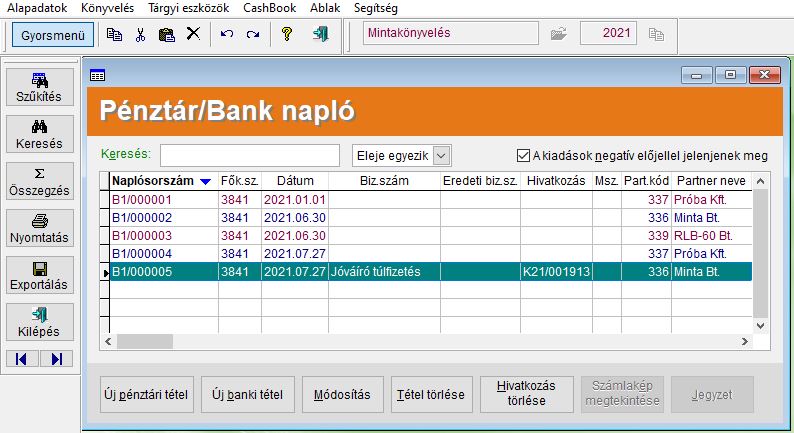Click the Nyomtatás print button

(39, 228)
